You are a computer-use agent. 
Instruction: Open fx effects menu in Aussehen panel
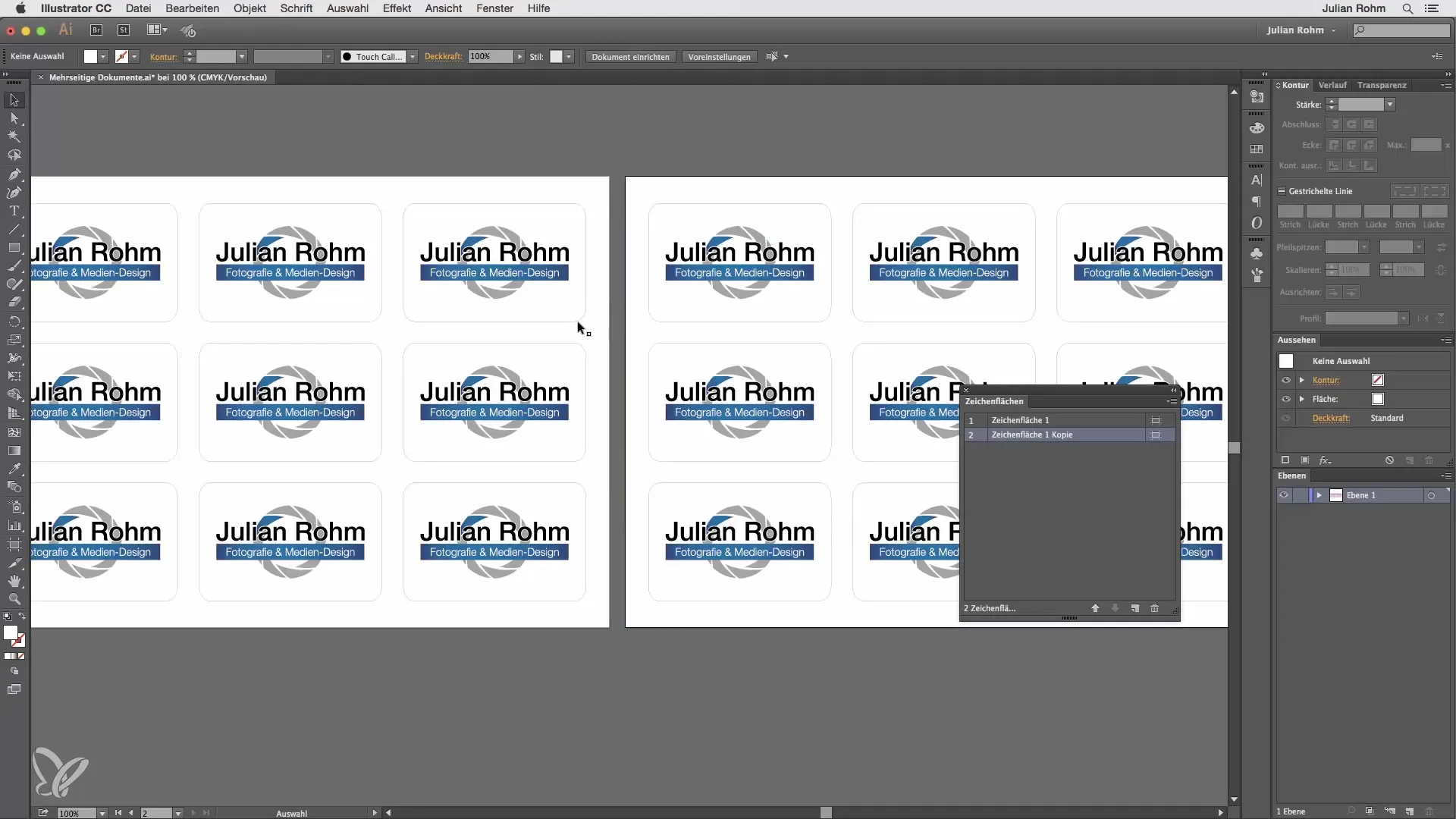tap(1325, 460)
